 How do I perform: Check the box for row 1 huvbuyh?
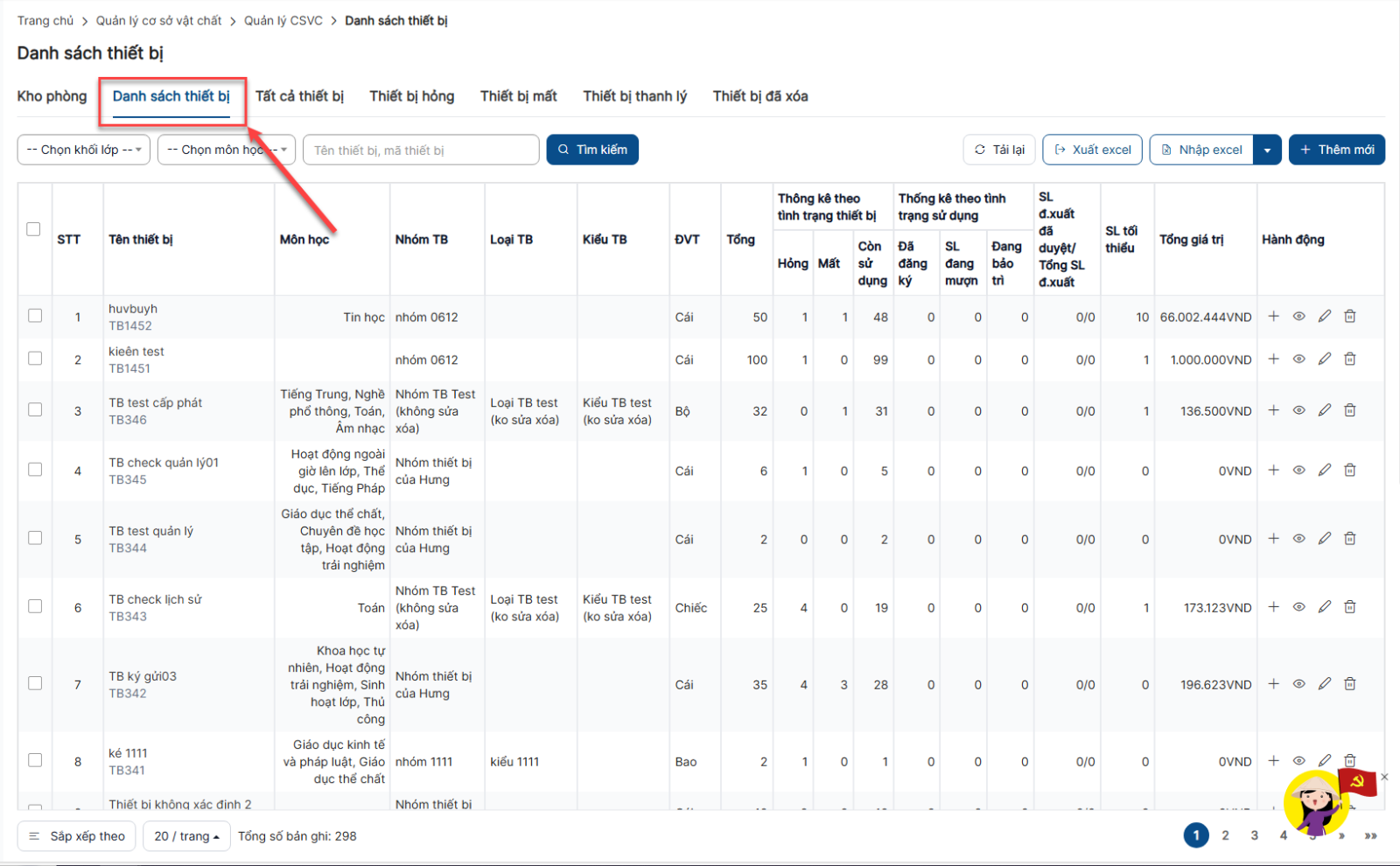click(35, 316)
